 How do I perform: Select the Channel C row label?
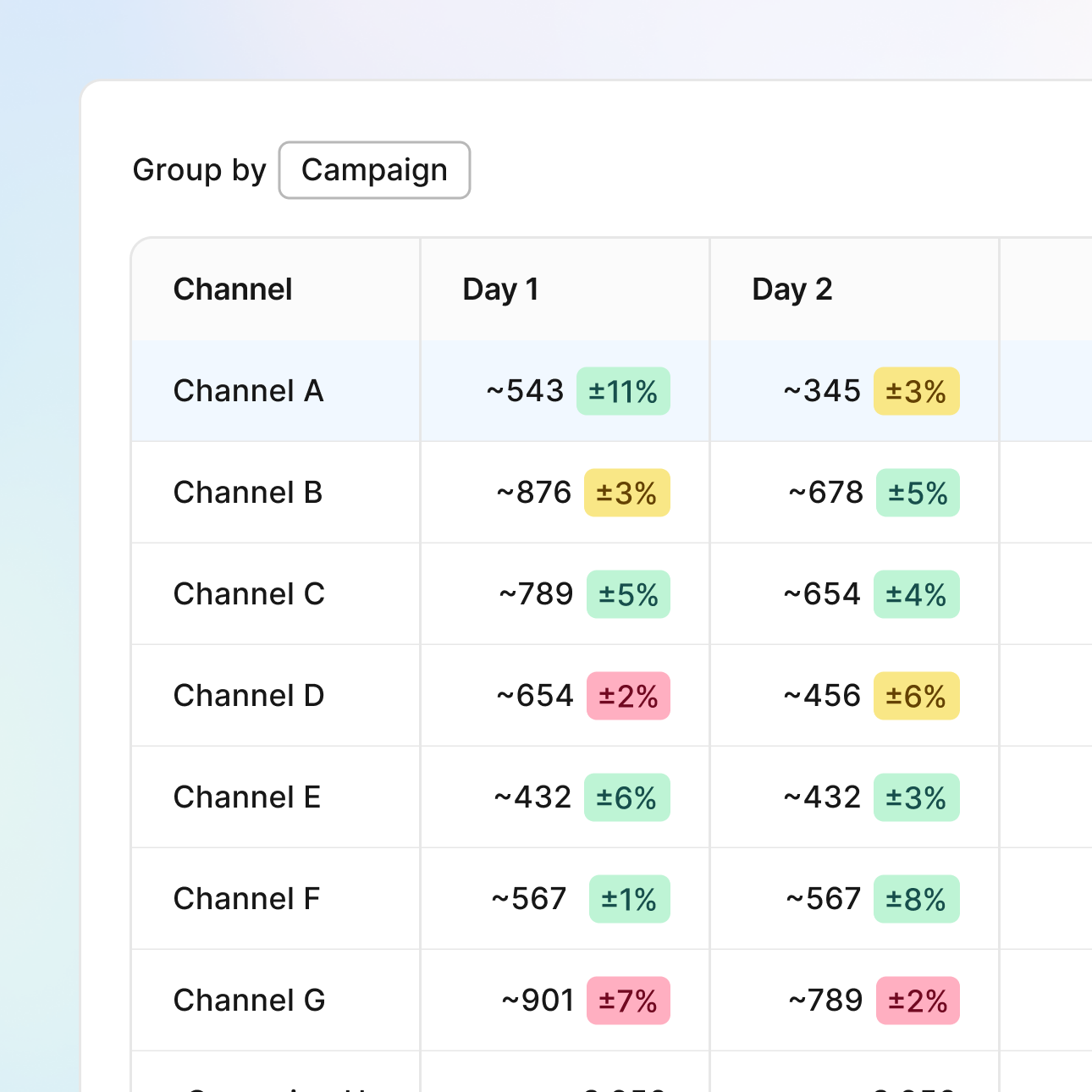coord(249,594)
